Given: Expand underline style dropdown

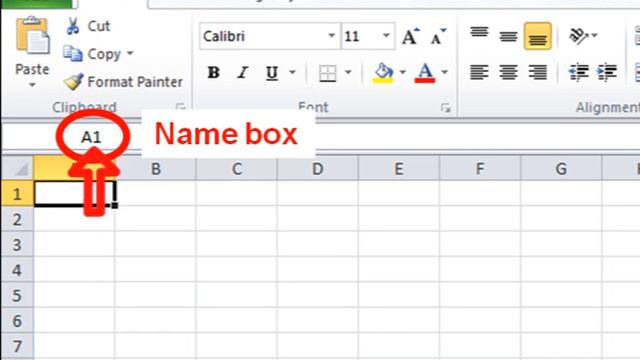Looking at the screenshot, I should (x=292, y=73).
